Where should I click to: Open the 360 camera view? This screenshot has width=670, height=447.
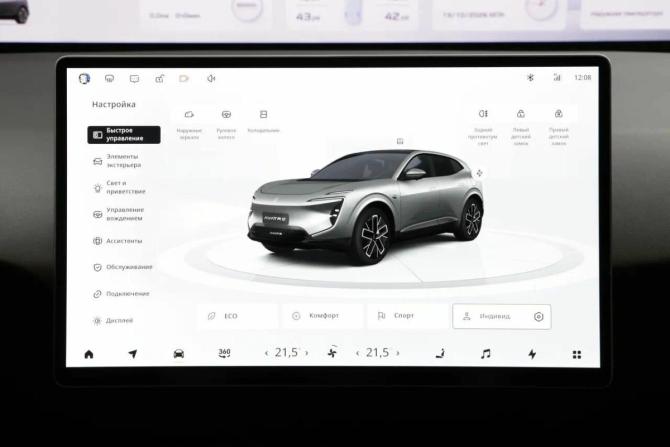coord(224,353)
